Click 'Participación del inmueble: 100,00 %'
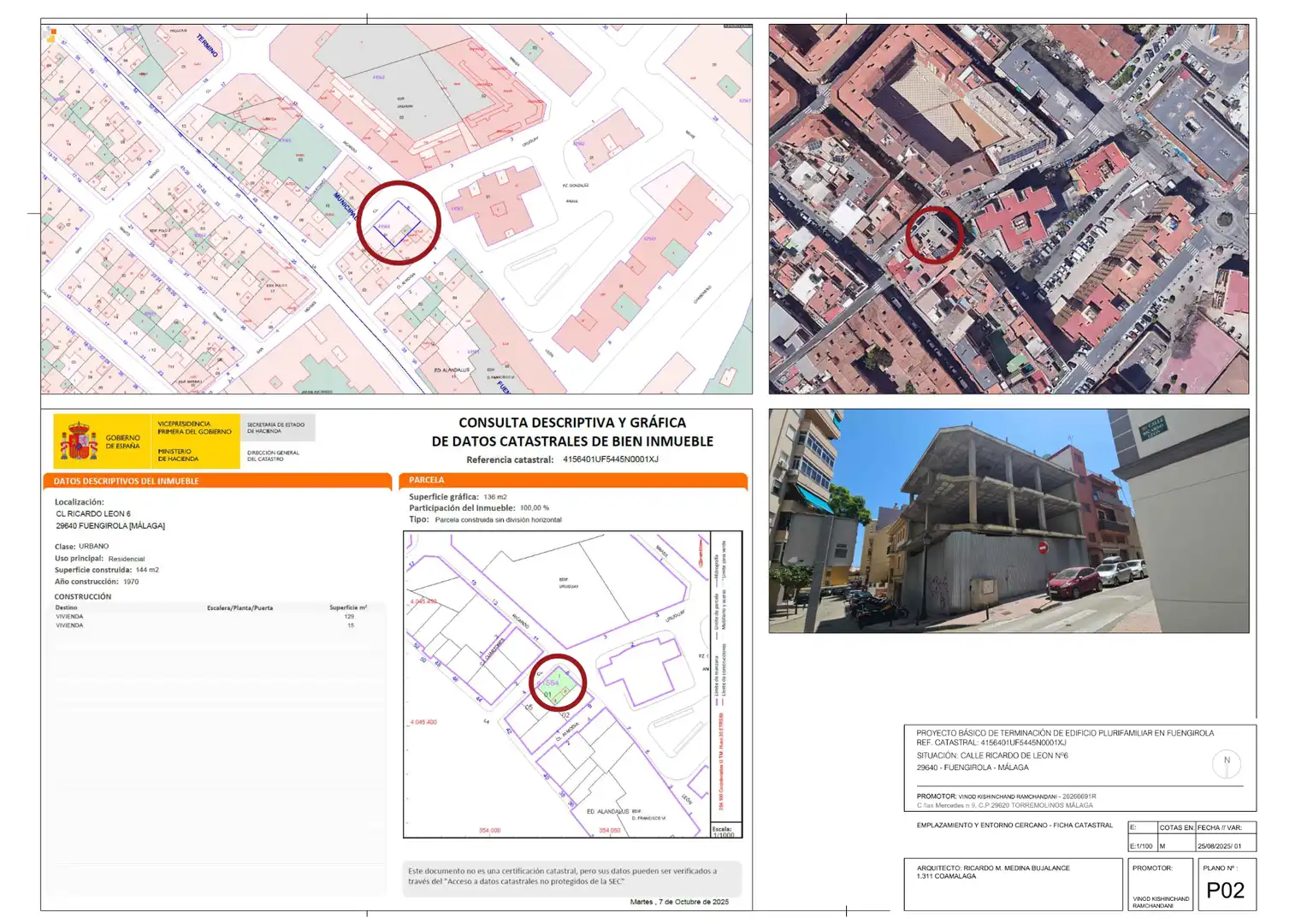 click(x=479, y=507)
